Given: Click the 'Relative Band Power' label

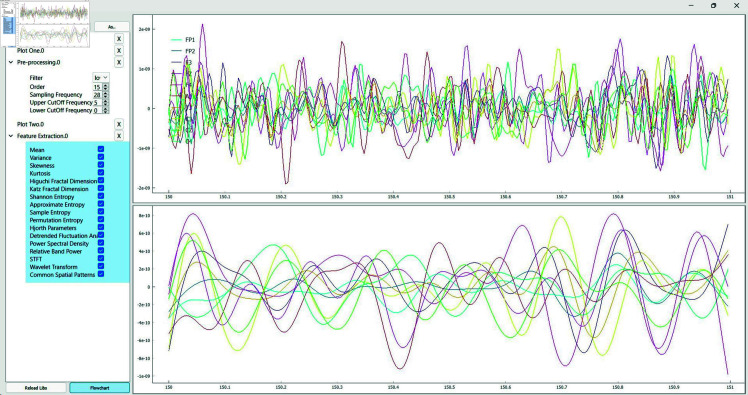Looking at the screenshot, I should pos(55,251).
